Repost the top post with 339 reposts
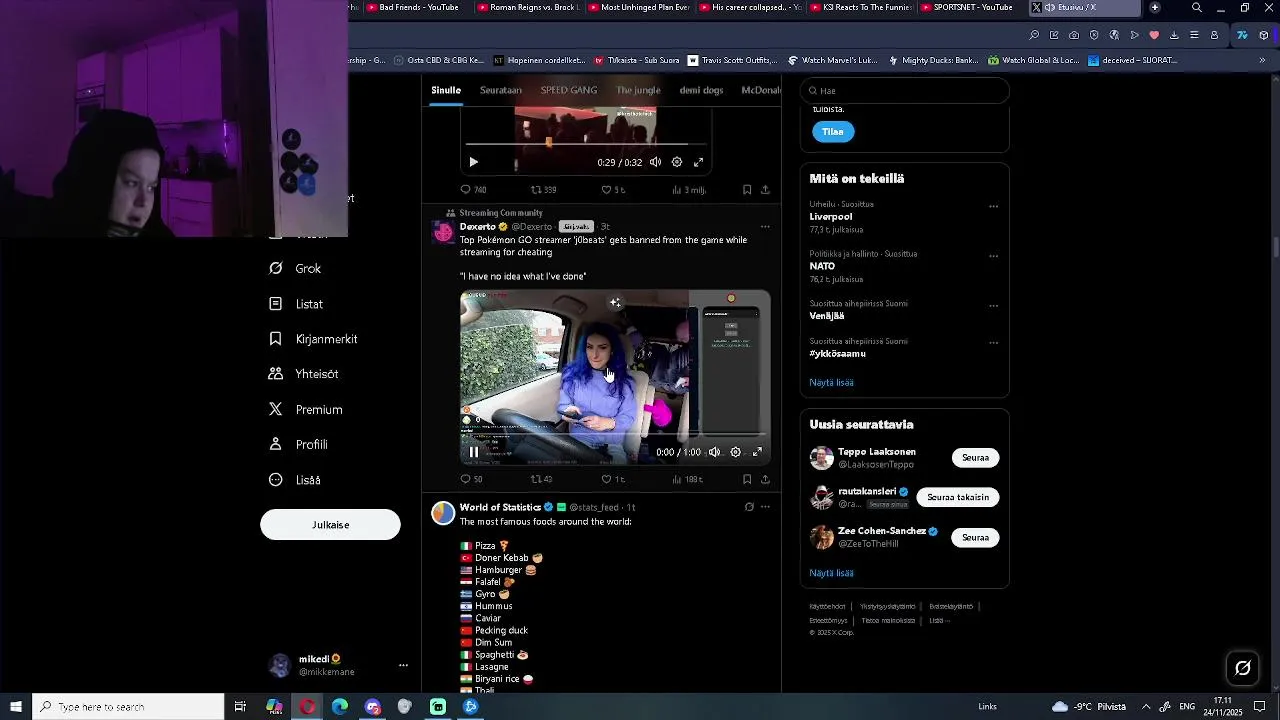Screen dimensions: 1280x720 tap(543, 189)
